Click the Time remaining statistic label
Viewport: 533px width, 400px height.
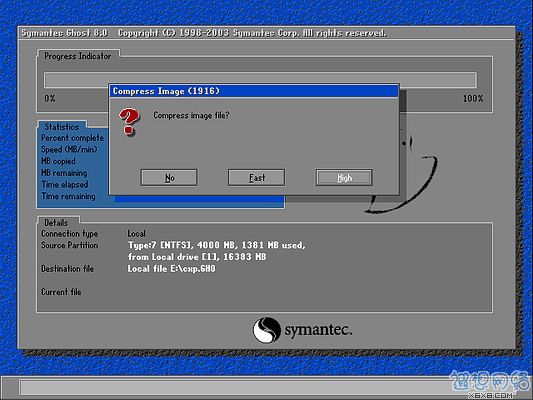[x=68, y=196]
